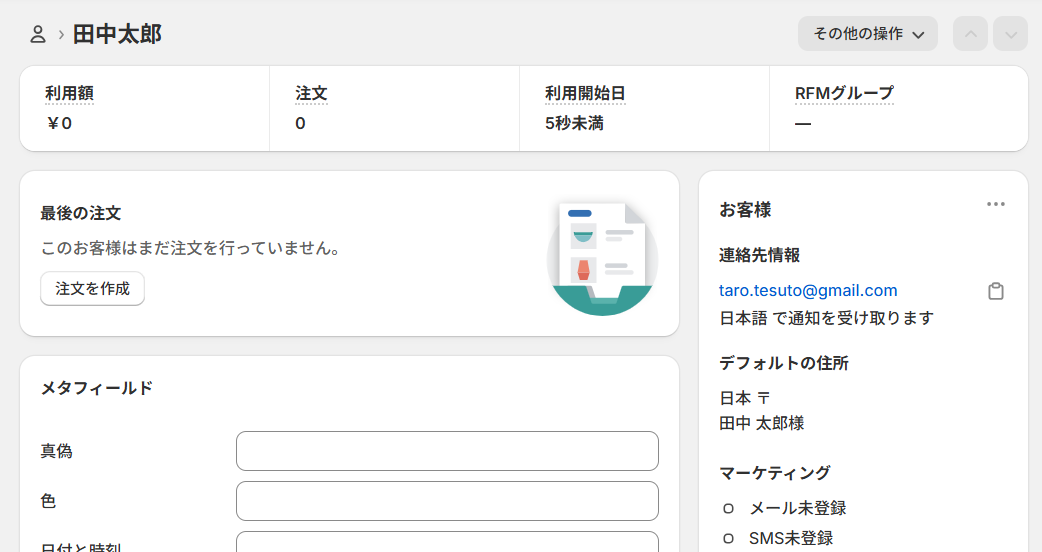Click the メタフィールド heading
This screenshot has height=552, width=1042.
tap(97, 388)
